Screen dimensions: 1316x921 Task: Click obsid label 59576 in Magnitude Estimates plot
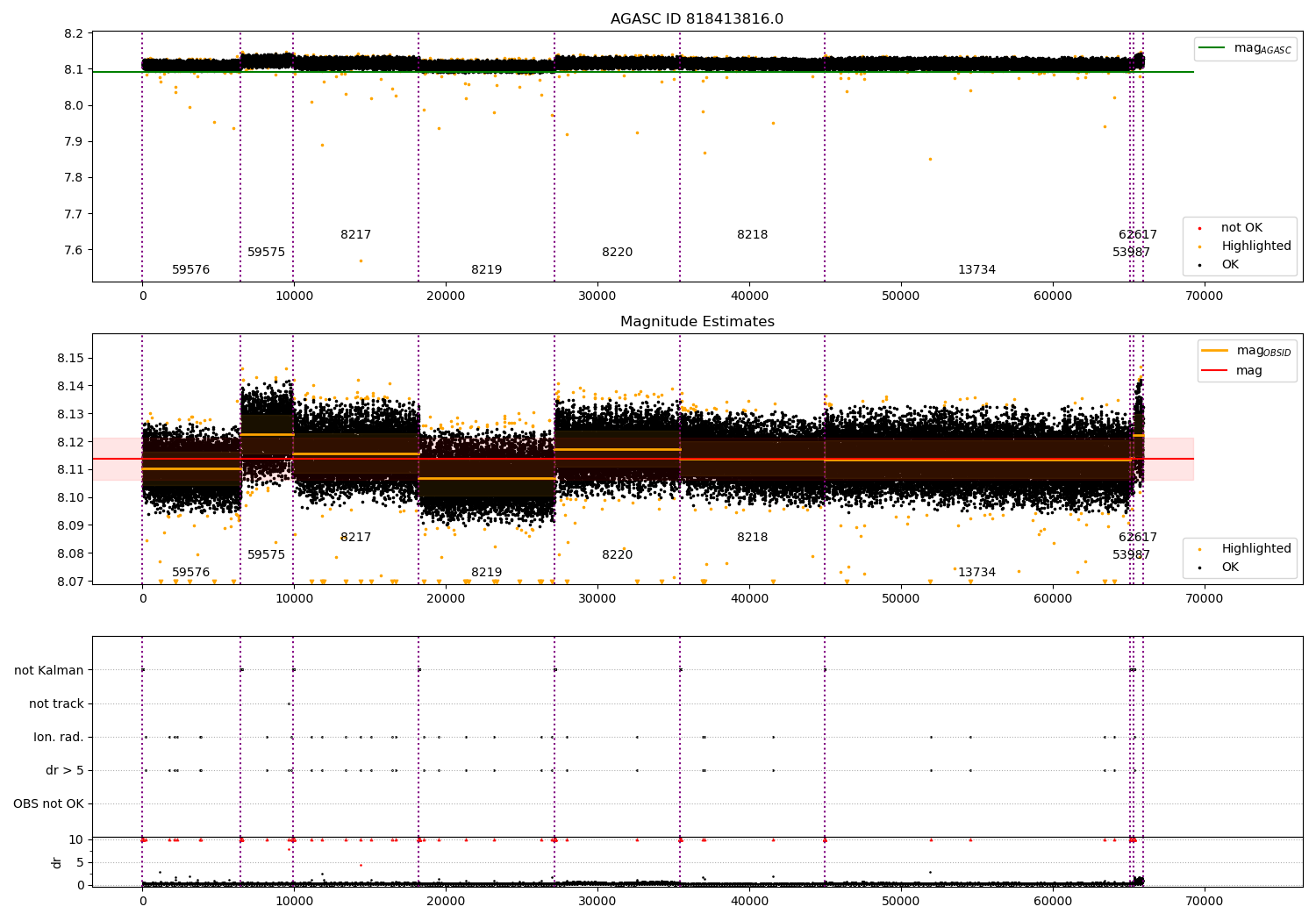pyautogui.click(x=191, y=573)
